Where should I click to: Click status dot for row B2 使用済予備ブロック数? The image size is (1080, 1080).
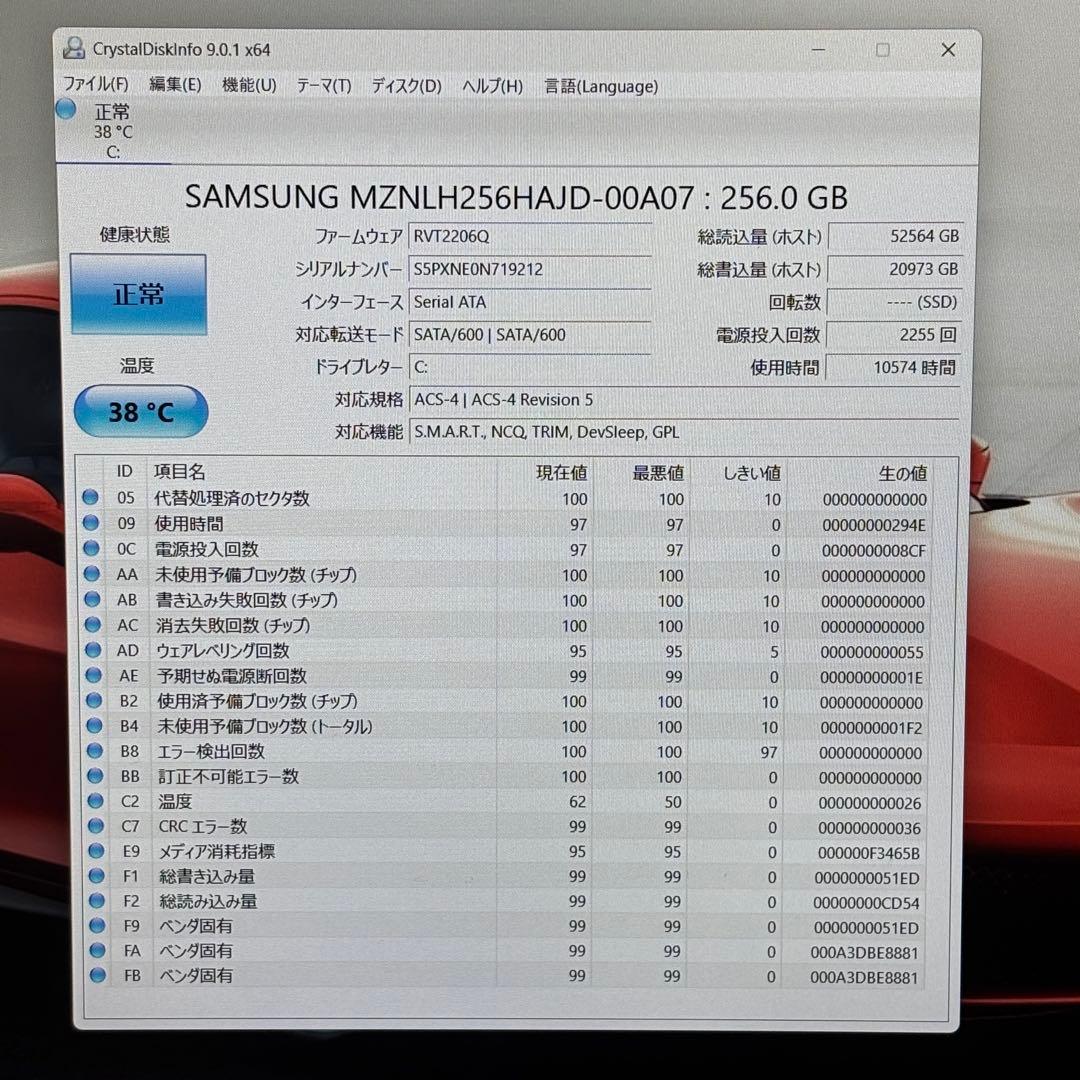tap(94, 700)
